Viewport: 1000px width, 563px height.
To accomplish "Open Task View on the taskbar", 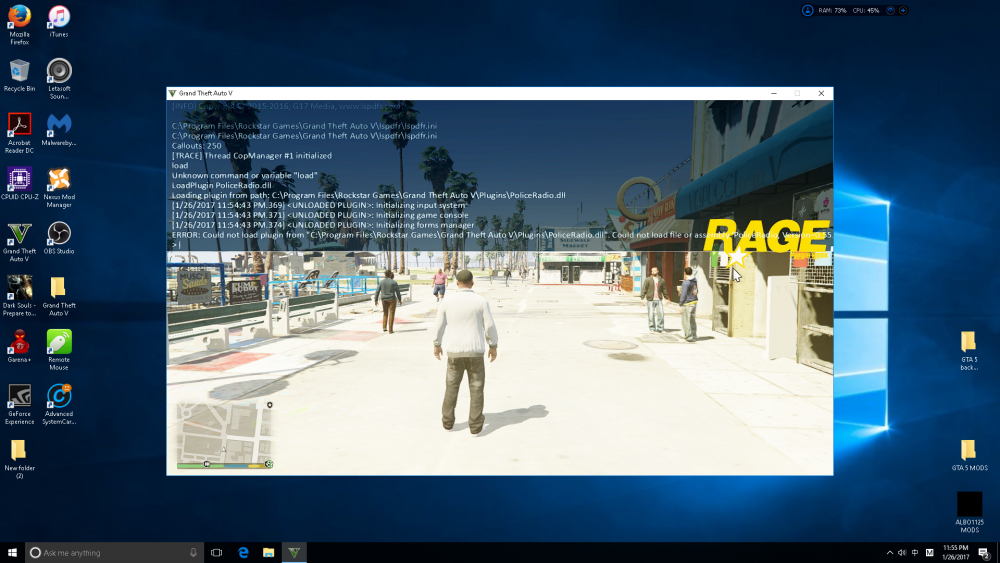I will 217,553.
